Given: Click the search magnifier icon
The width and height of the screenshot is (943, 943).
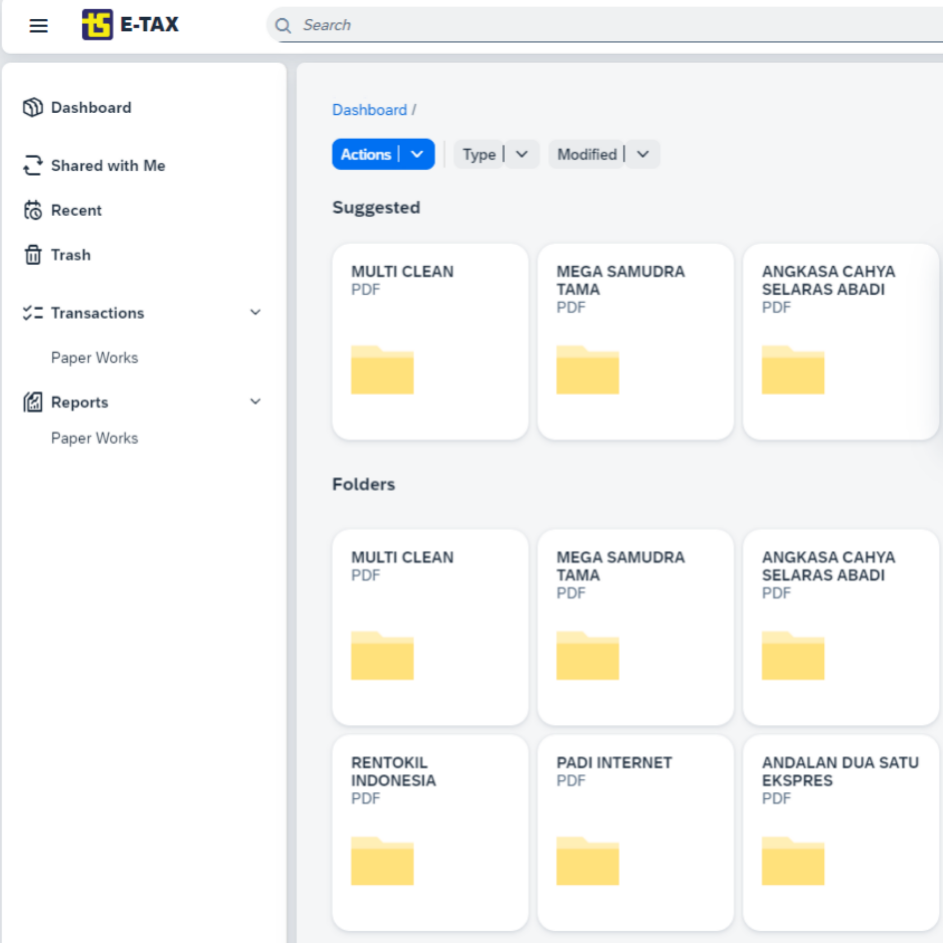Looking at the screenshot, I should tap(284, 26).
